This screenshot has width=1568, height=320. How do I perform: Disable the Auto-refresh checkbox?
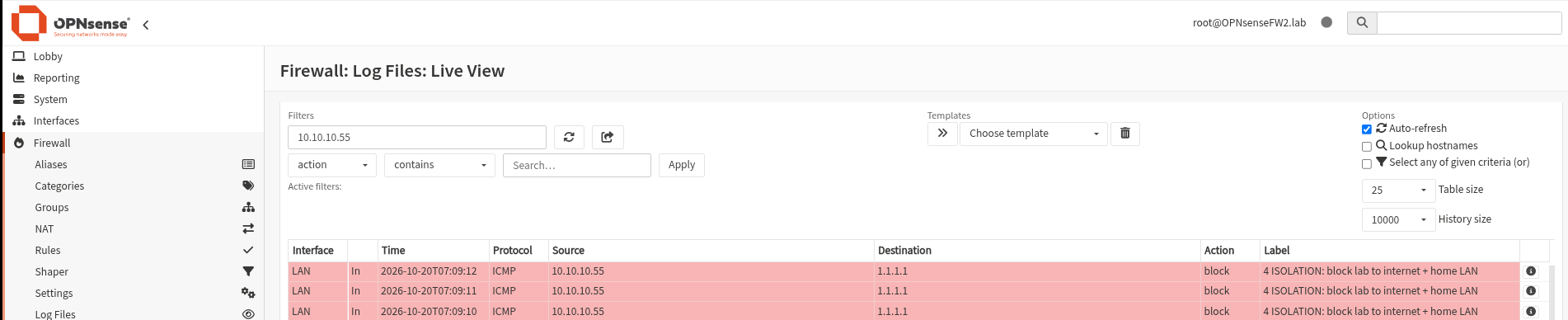(1367, 129)
